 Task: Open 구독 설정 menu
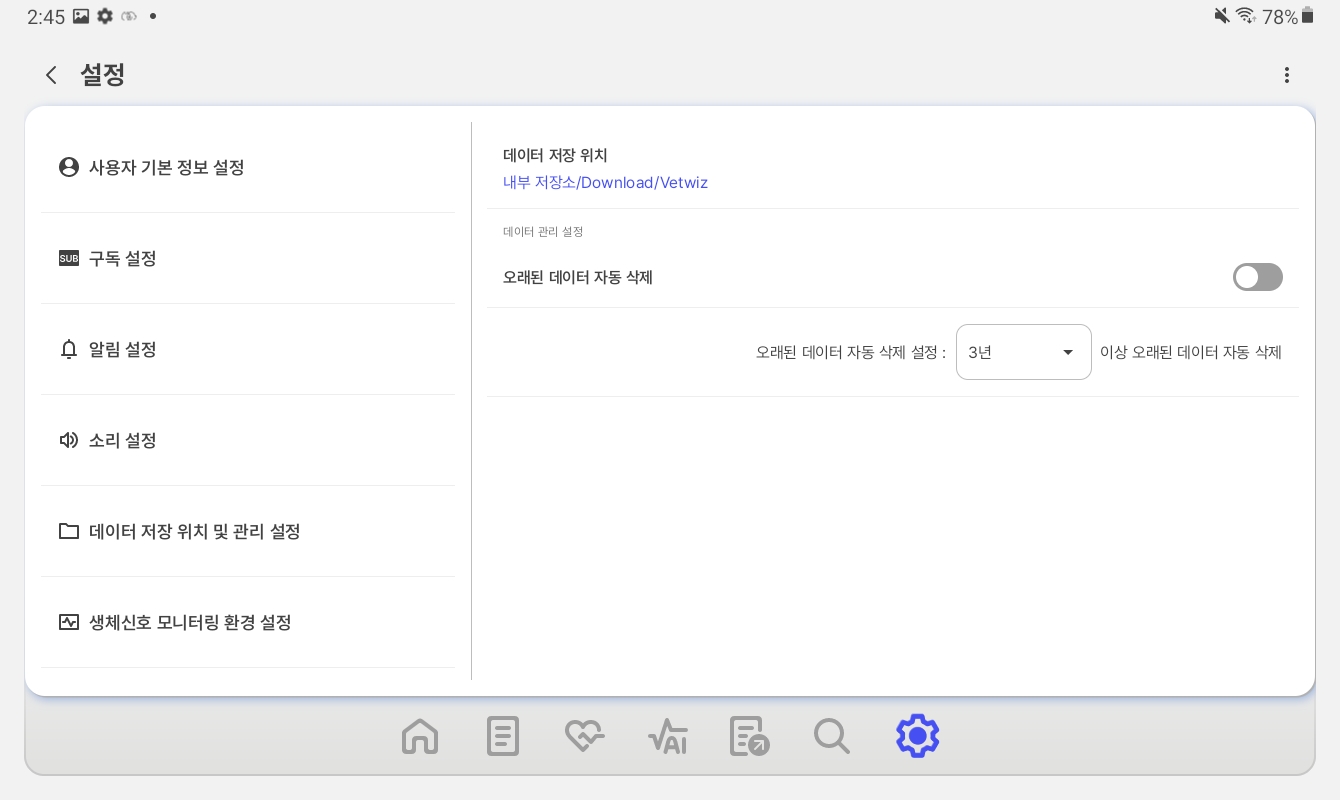pos(248,258)
